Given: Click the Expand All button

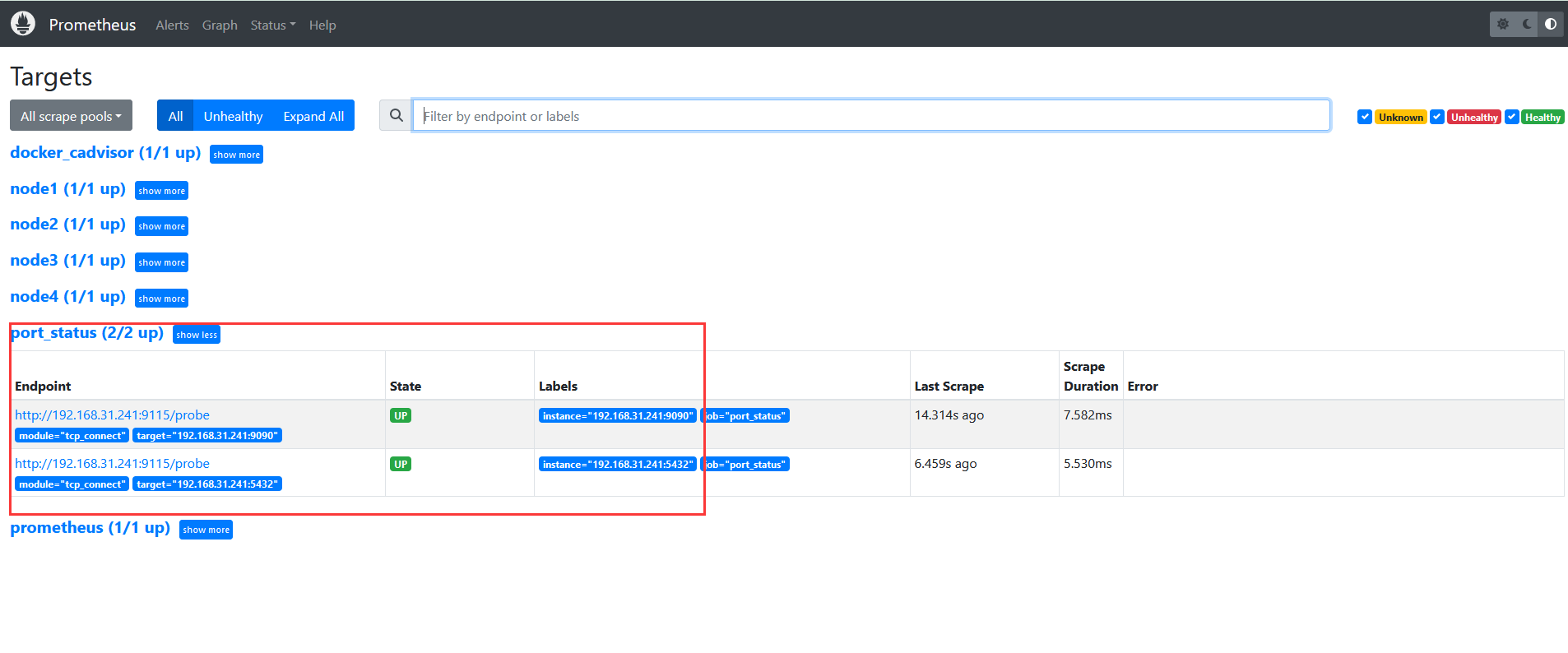Looking at the screenshot, I should tap(313, 116).
